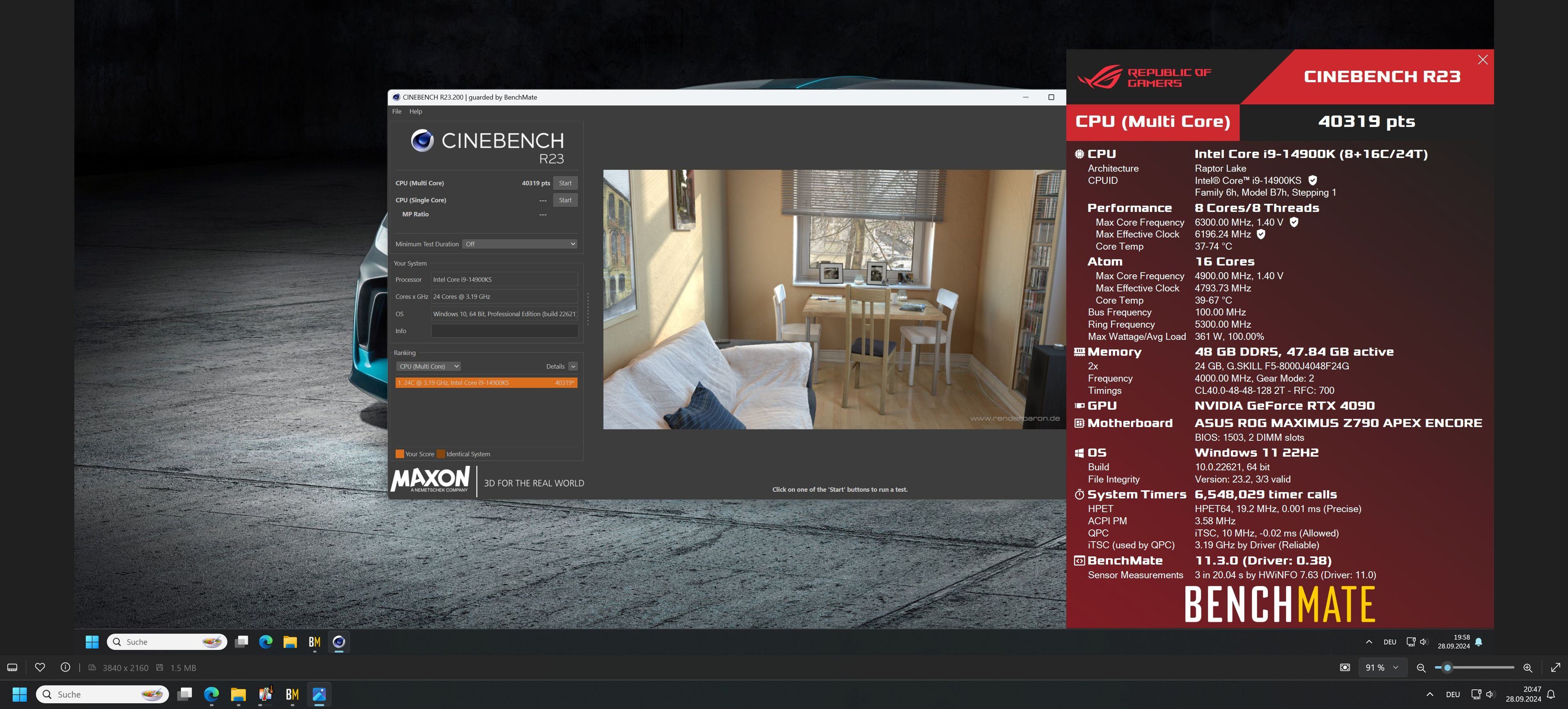Click the zoom out magnifier icon
Viewport: 1568px width, 709px height.
pos(1421,668)
